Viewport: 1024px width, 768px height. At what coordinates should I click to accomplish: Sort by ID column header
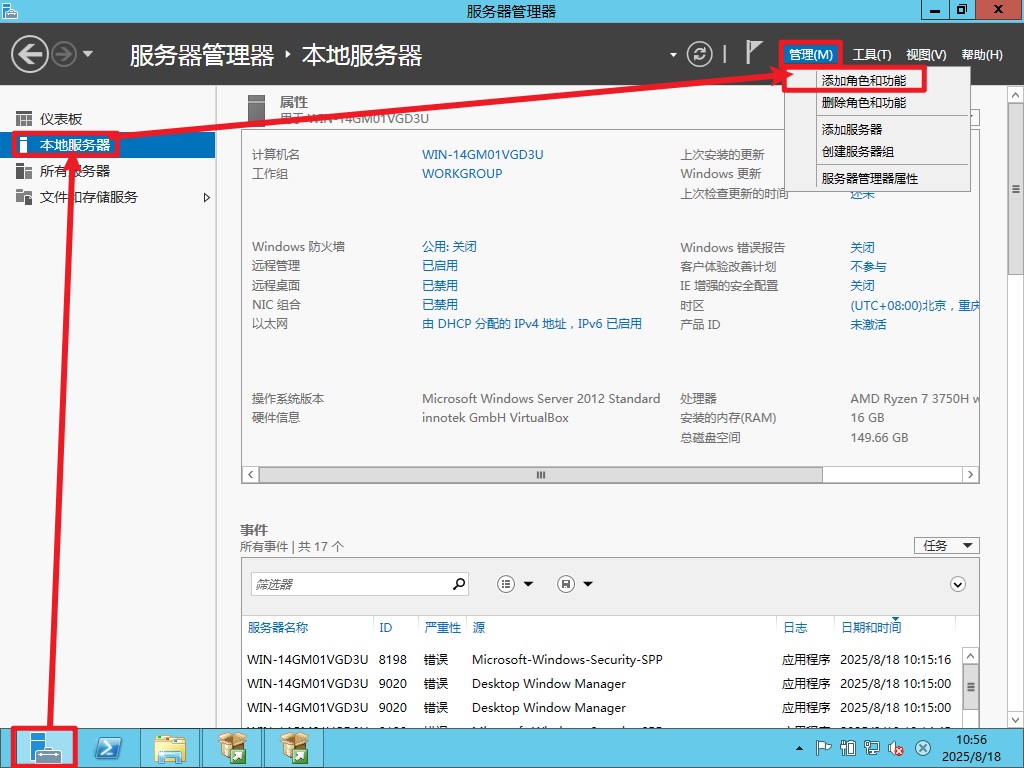coord(385,628)
